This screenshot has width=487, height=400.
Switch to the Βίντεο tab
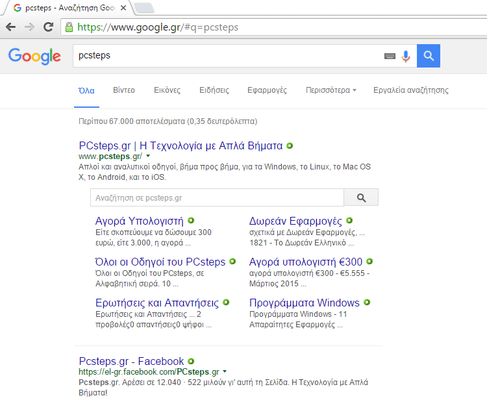coord(124,90)
